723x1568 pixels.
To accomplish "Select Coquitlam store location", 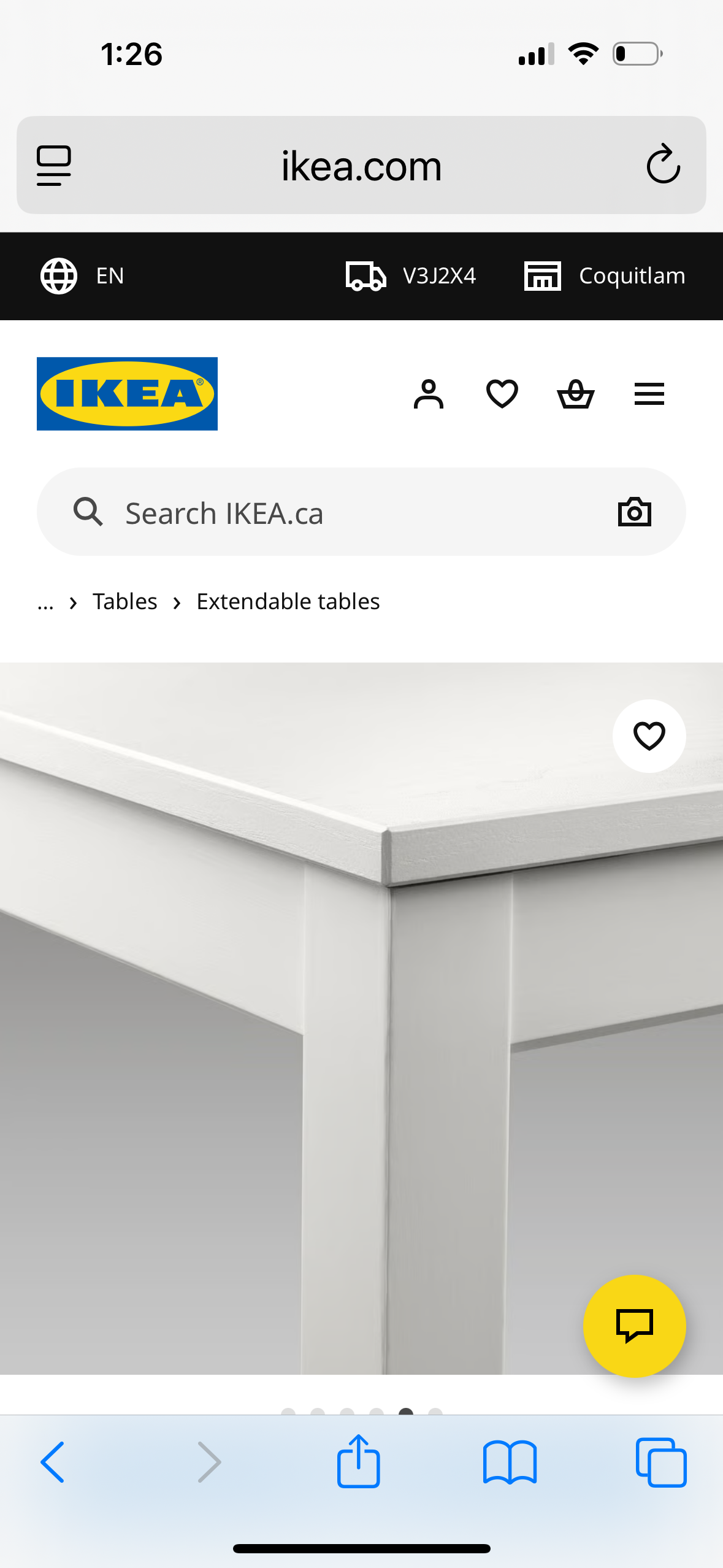I will pyautogui.click(x=605, y=276).
